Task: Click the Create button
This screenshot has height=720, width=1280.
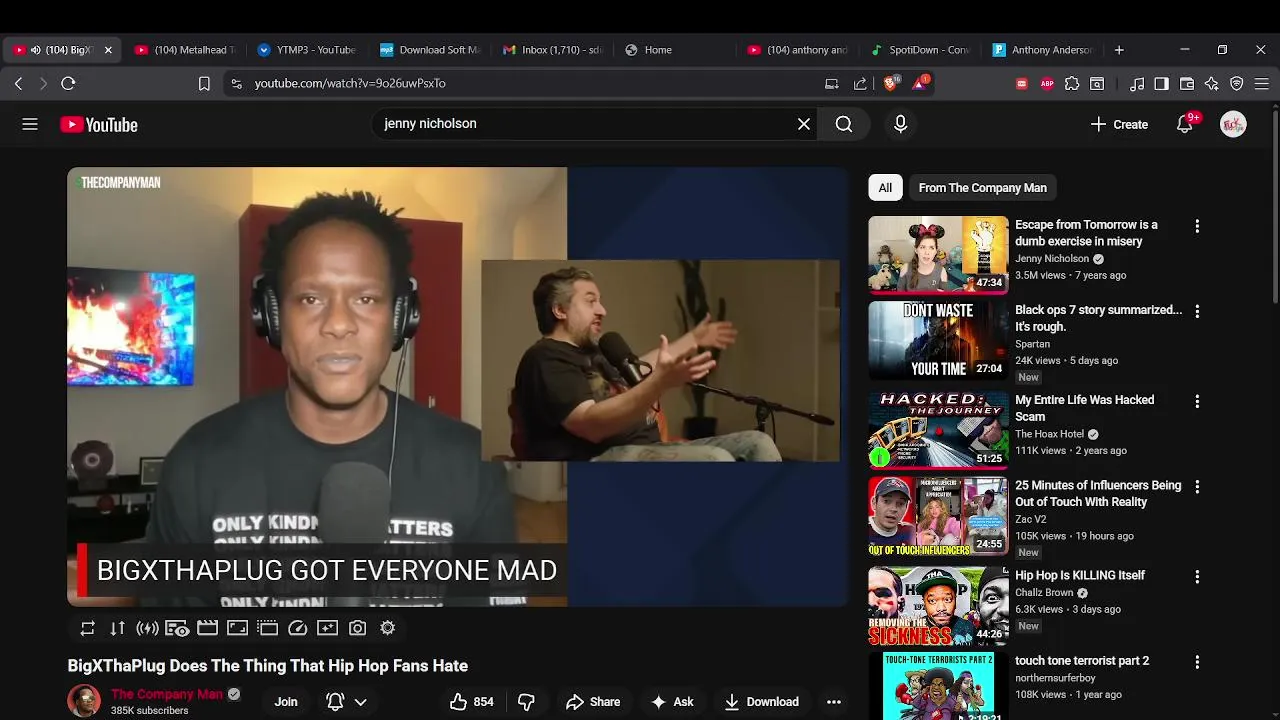Action: (x=1119, y=124)
